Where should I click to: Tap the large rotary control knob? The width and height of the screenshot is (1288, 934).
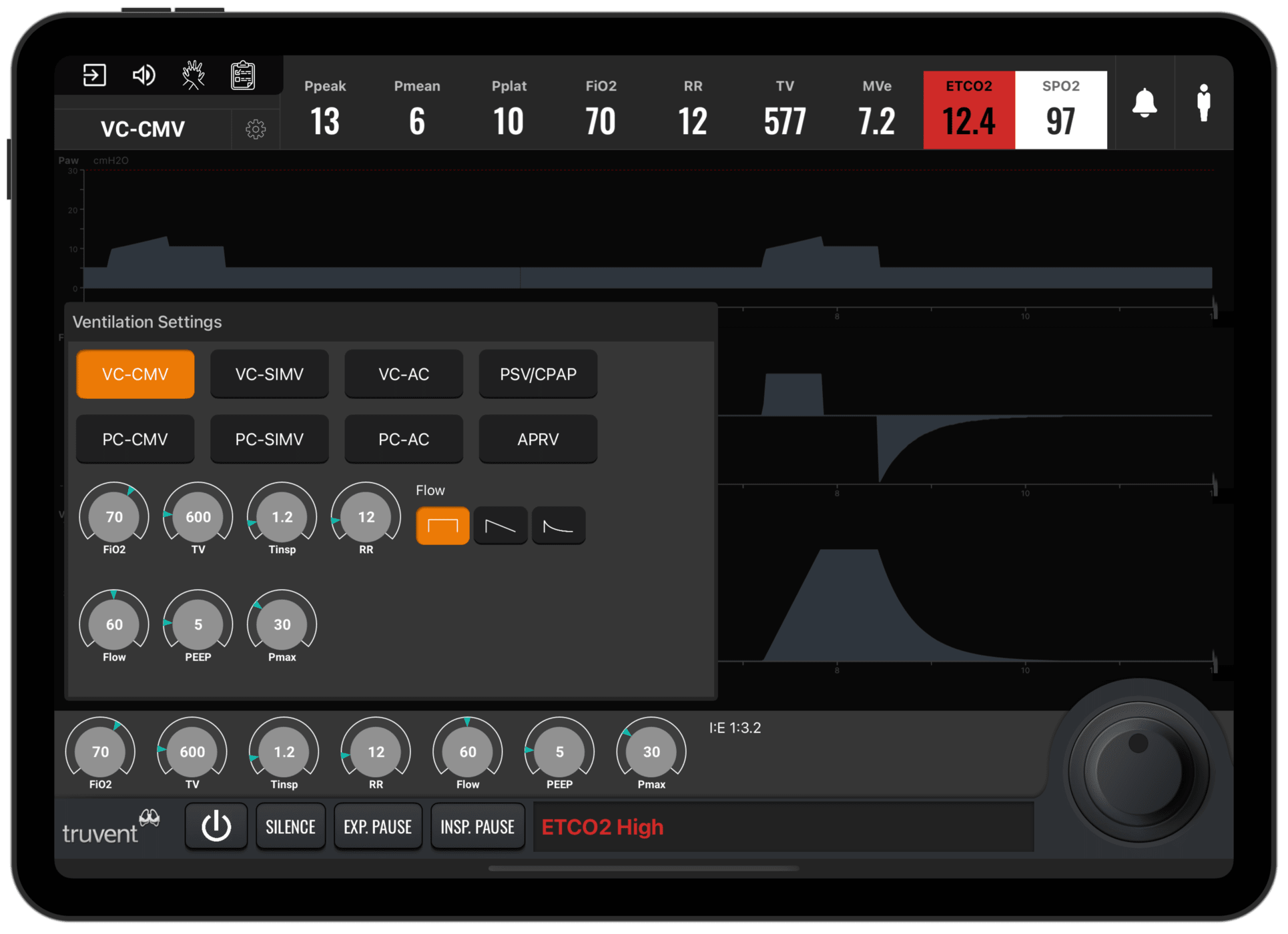(x=1140, y=771)
